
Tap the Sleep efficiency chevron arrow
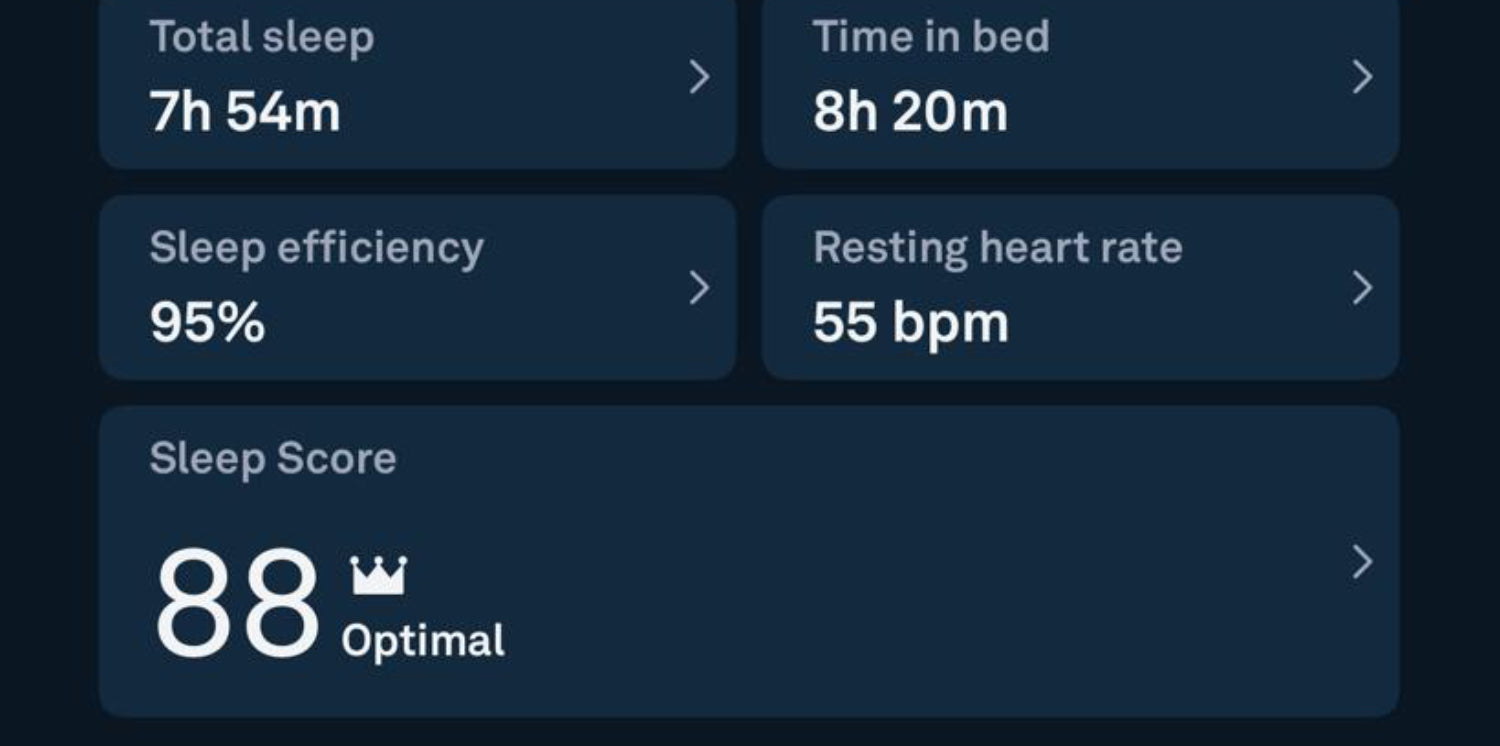[x=700, y=288]
